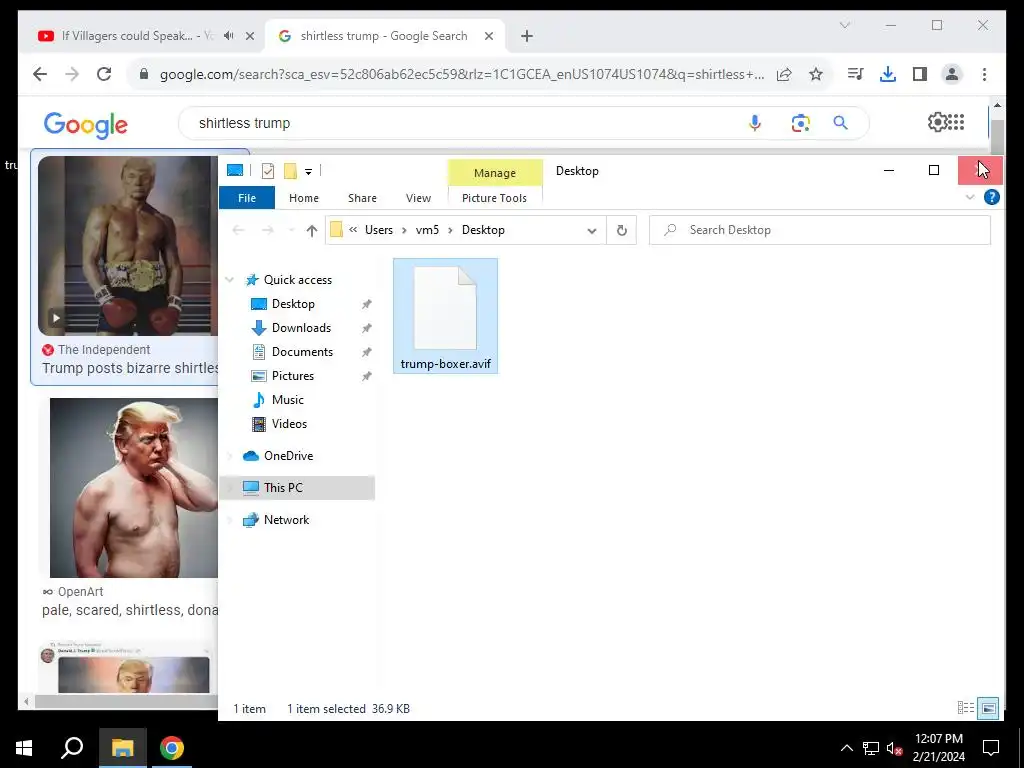Expand the address bar history dropdown

point(592,231)
